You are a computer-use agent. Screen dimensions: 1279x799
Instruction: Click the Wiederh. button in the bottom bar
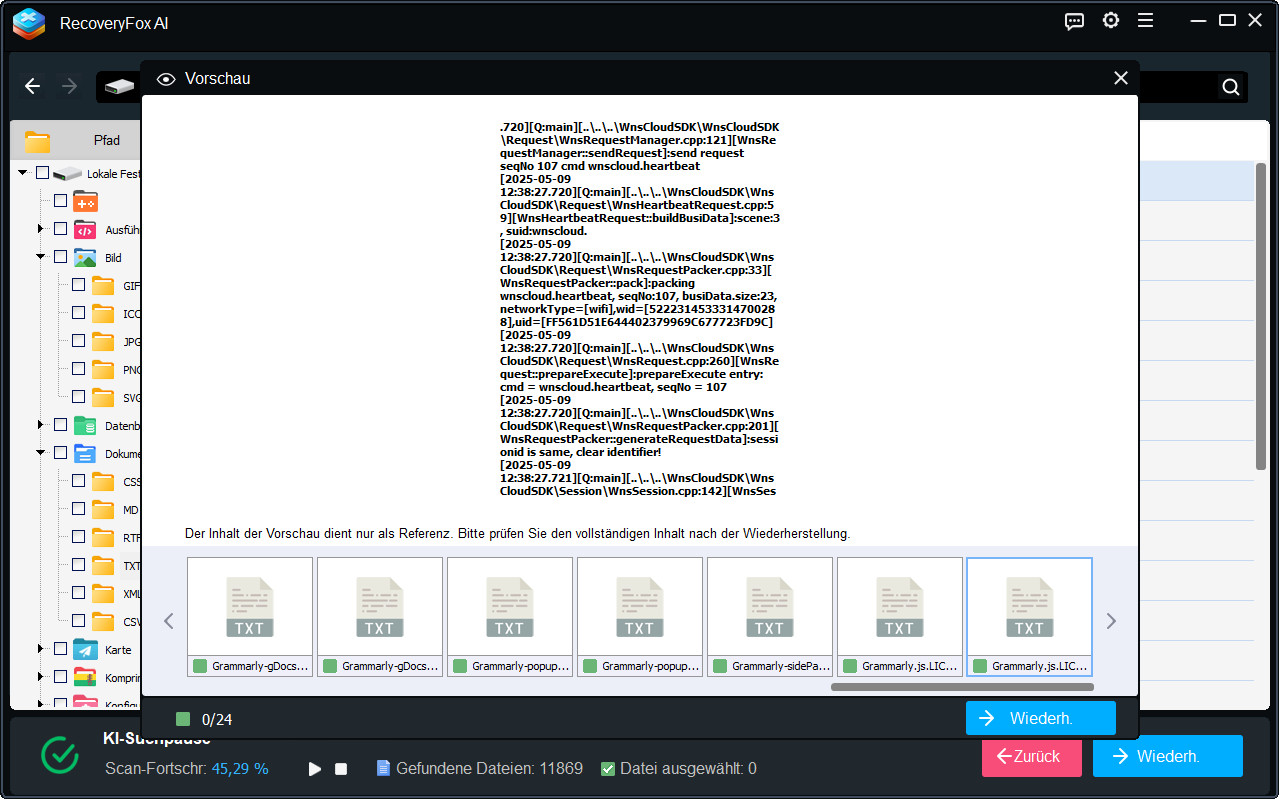(1167, 756)
